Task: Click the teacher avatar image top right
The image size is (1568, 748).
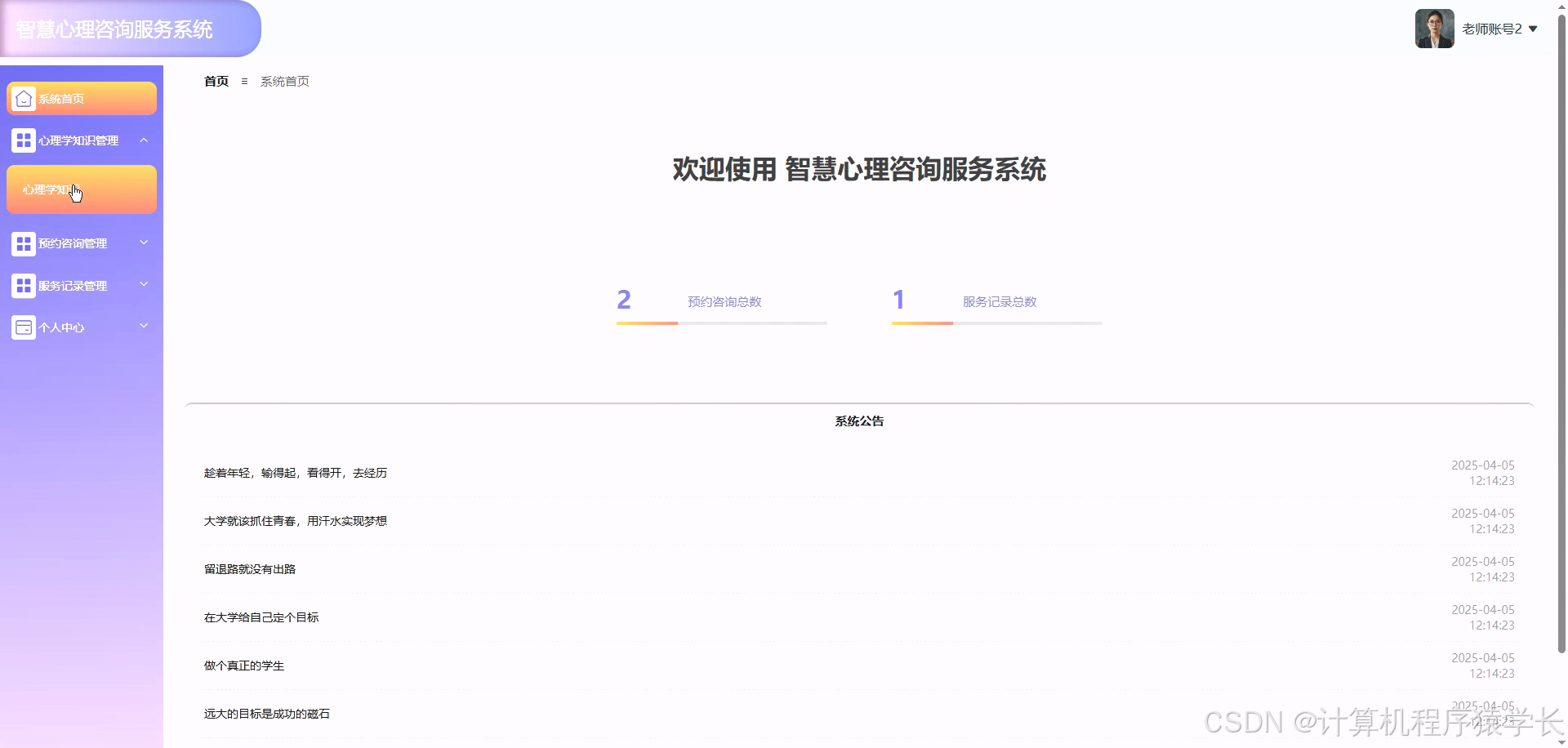Action: [1434, 28]
